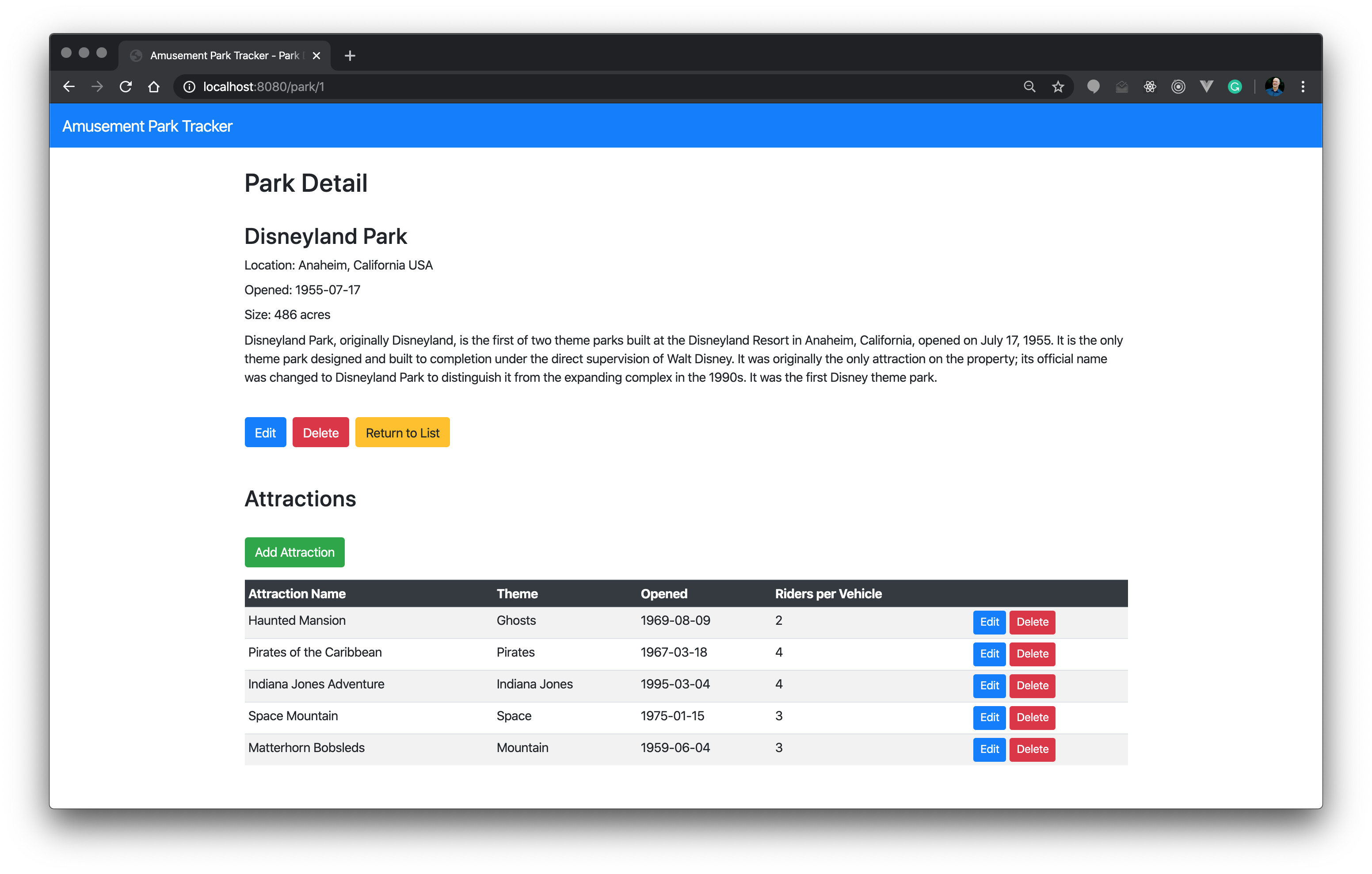Screen dimensions: 1372x874
Task: Click the browser forward arrow
Action: (x=97, y=87)
